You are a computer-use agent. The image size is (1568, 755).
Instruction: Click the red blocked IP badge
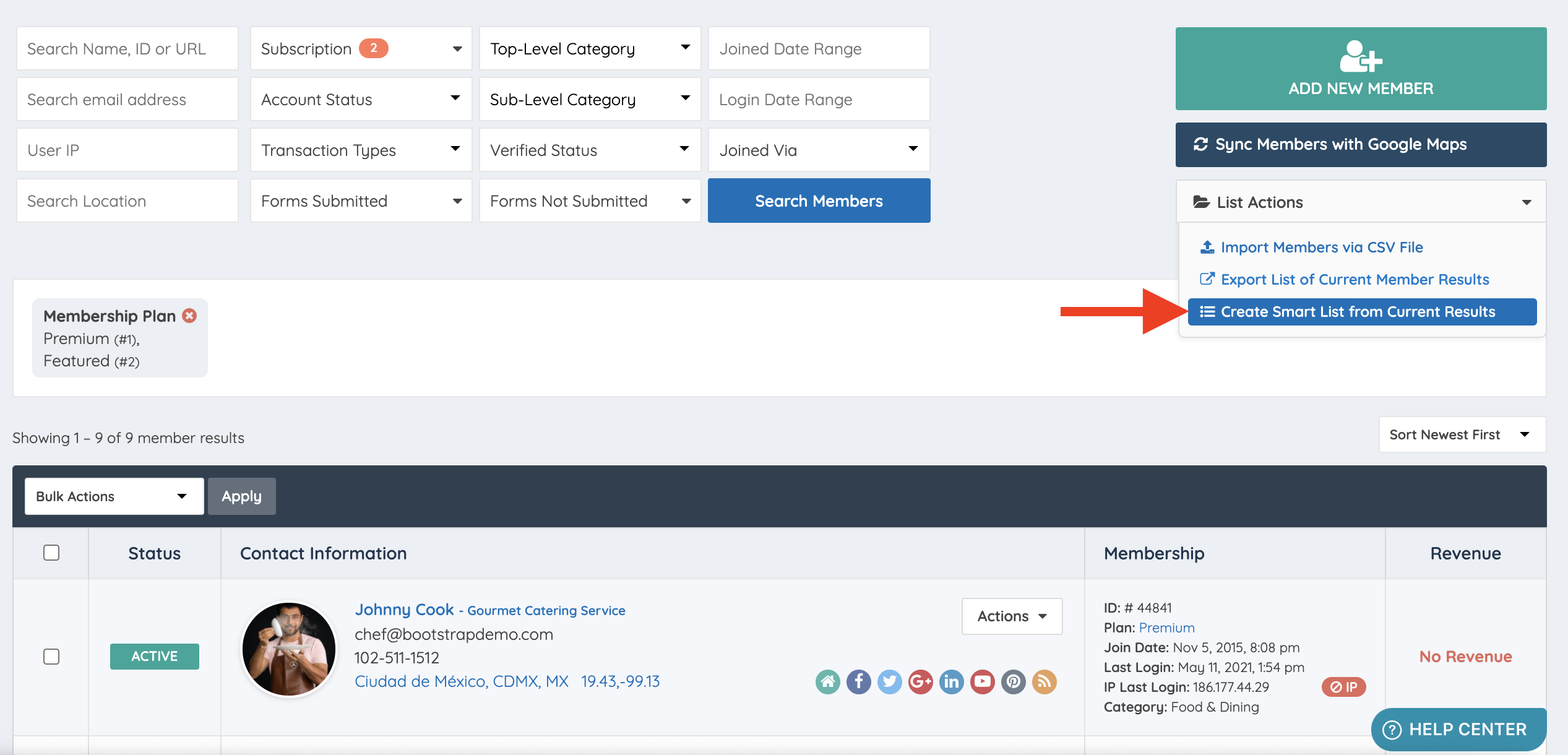[1343, 687]
